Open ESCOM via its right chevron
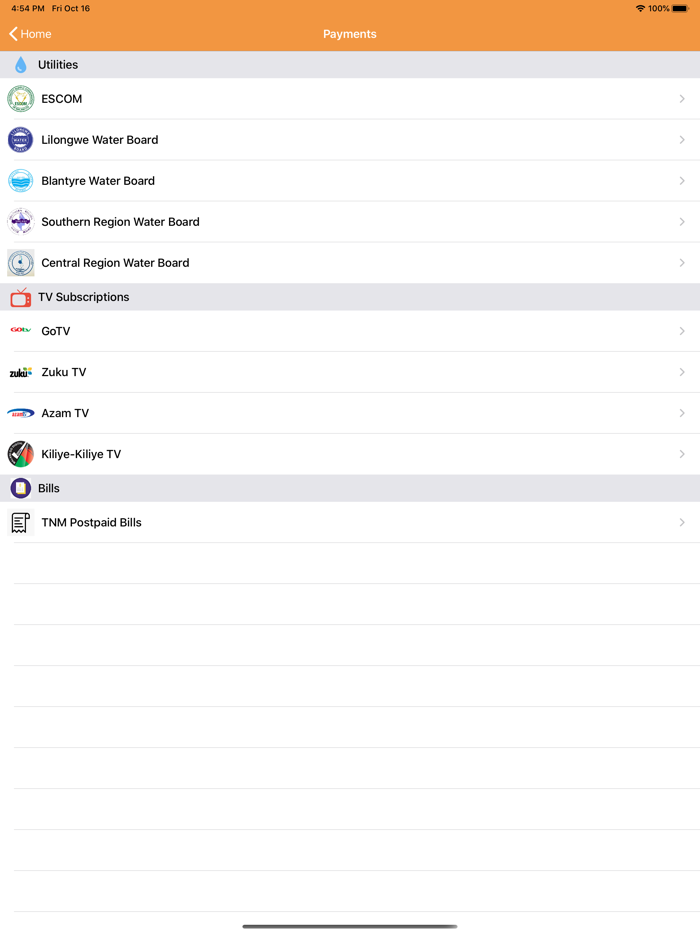700x934 pixels. [x=682, y=99]
